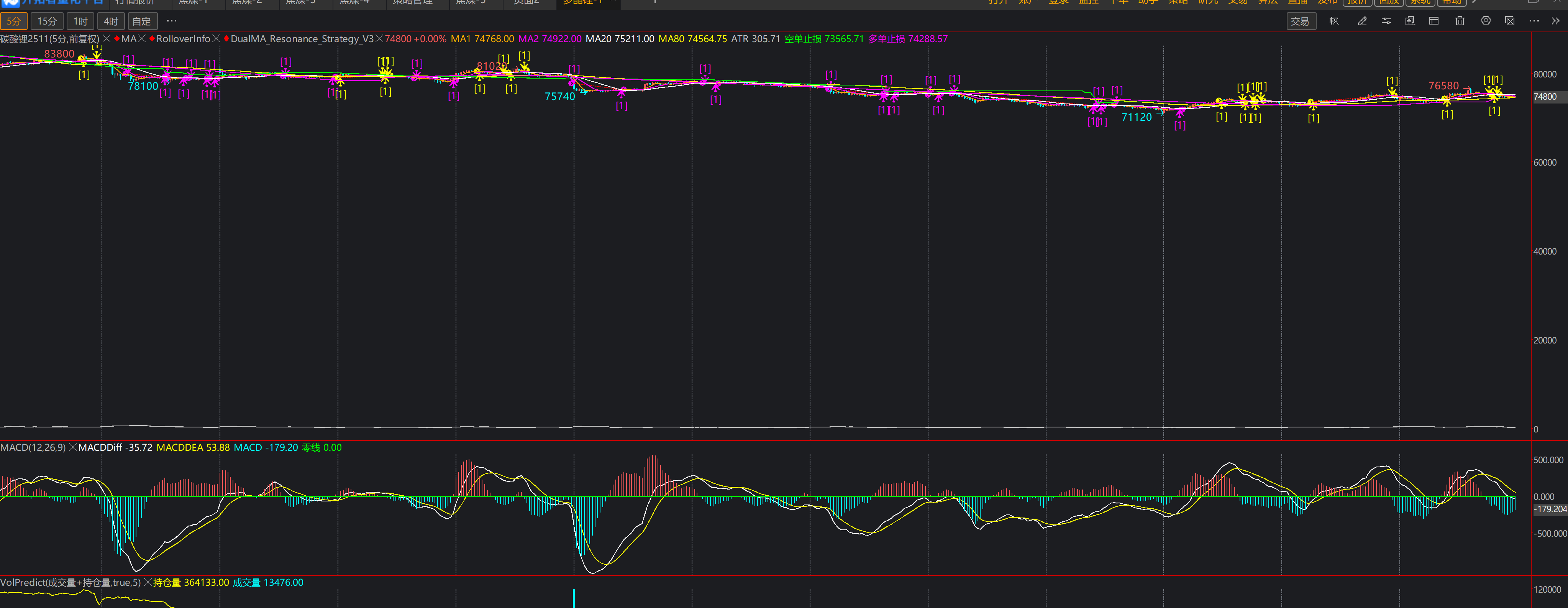Click the -179.204 MACD axis value tag

(x=1550, y=509)
